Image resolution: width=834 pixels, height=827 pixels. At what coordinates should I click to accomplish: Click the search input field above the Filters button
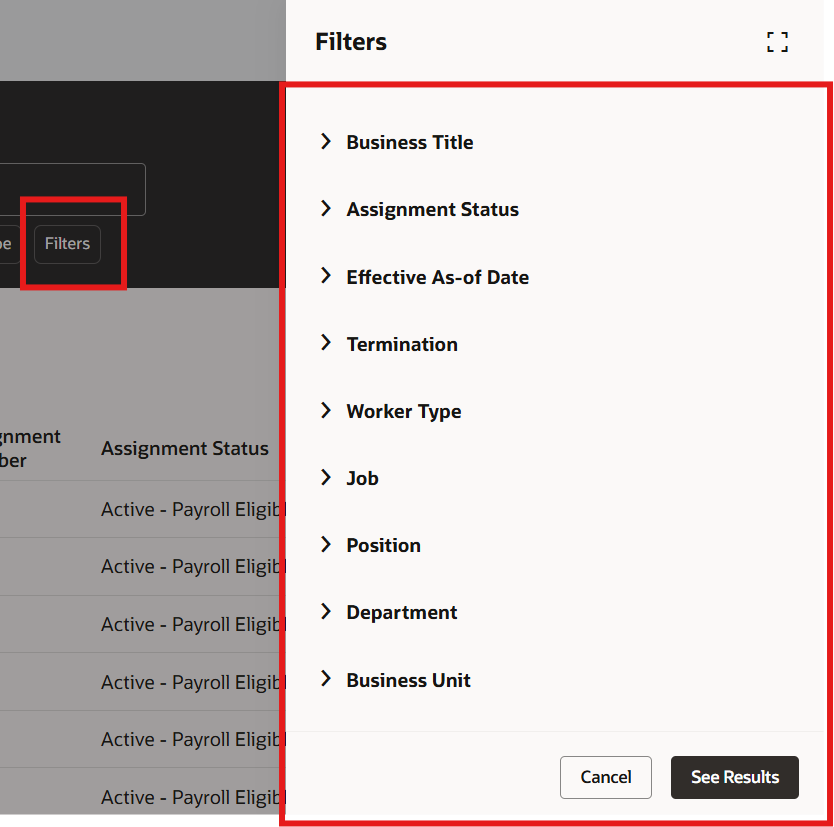click(x=70, y=189)
